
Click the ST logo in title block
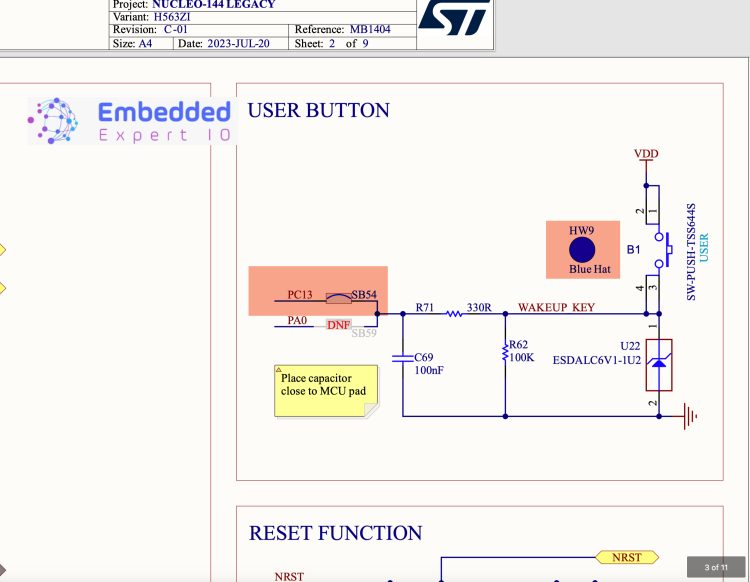[453, 19]
